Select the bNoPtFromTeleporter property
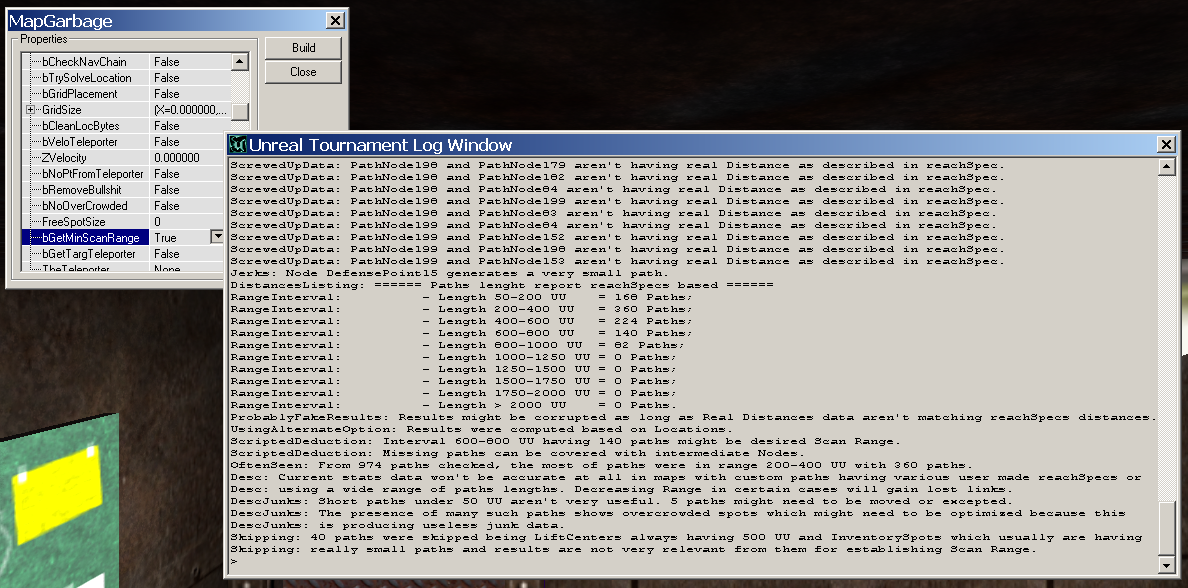 pos(92,174)
